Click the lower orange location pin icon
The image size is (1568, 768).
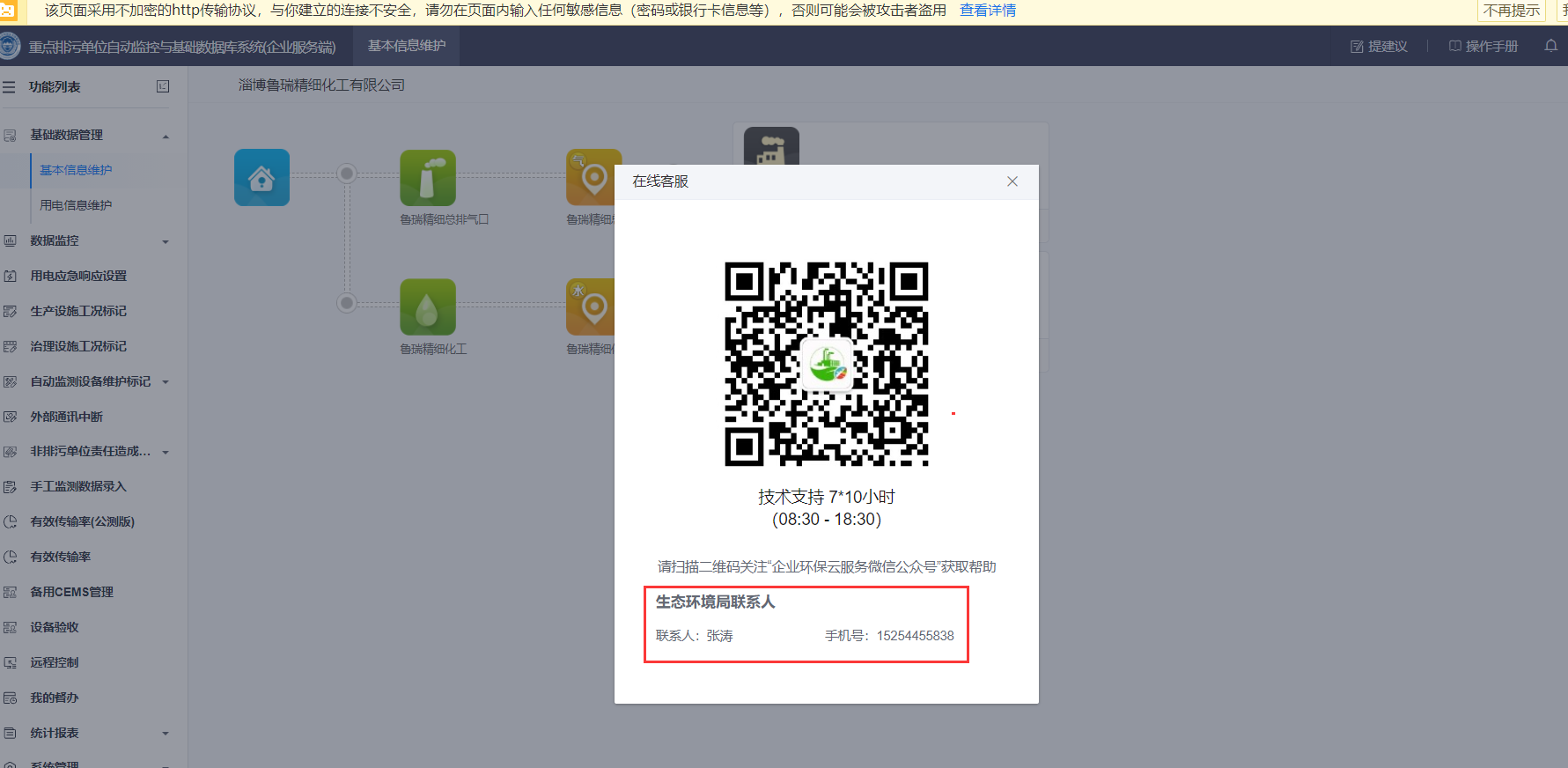(x=591, y=306)
